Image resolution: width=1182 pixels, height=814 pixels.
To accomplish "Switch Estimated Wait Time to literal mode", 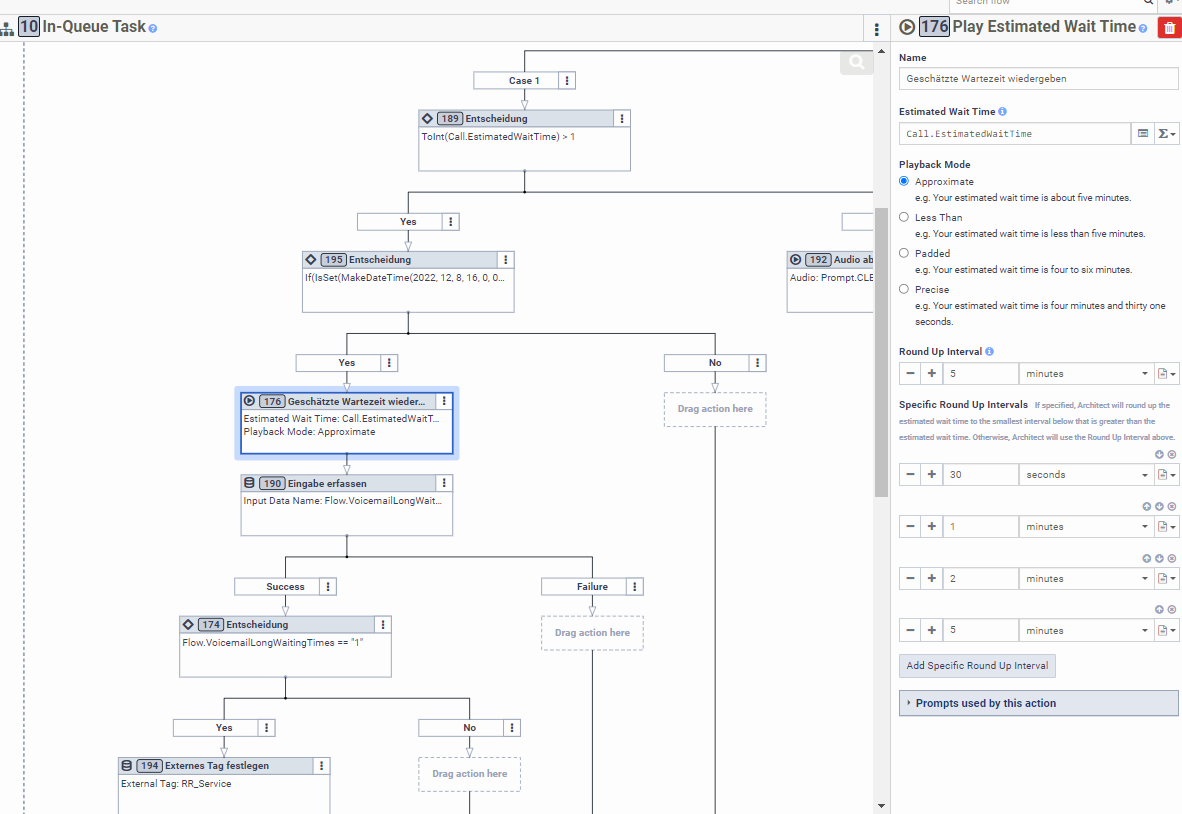I will click(1143, 133).
